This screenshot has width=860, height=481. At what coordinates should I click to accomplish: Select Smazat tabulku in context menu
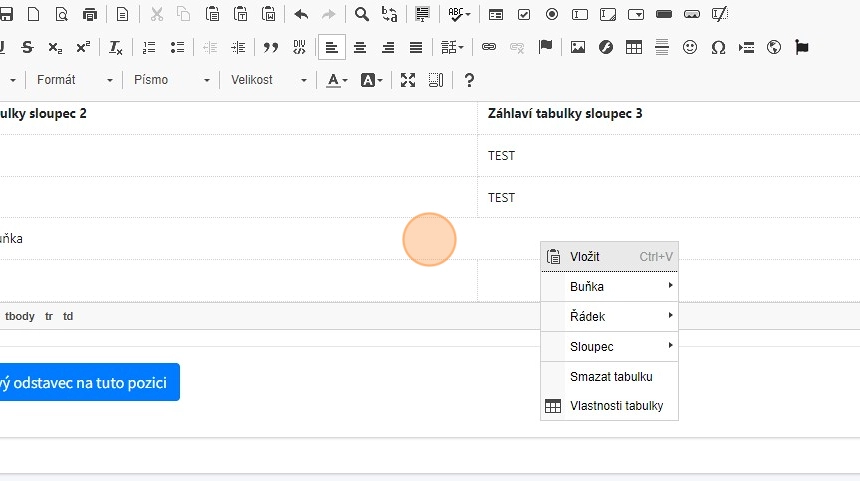point(611,377)
